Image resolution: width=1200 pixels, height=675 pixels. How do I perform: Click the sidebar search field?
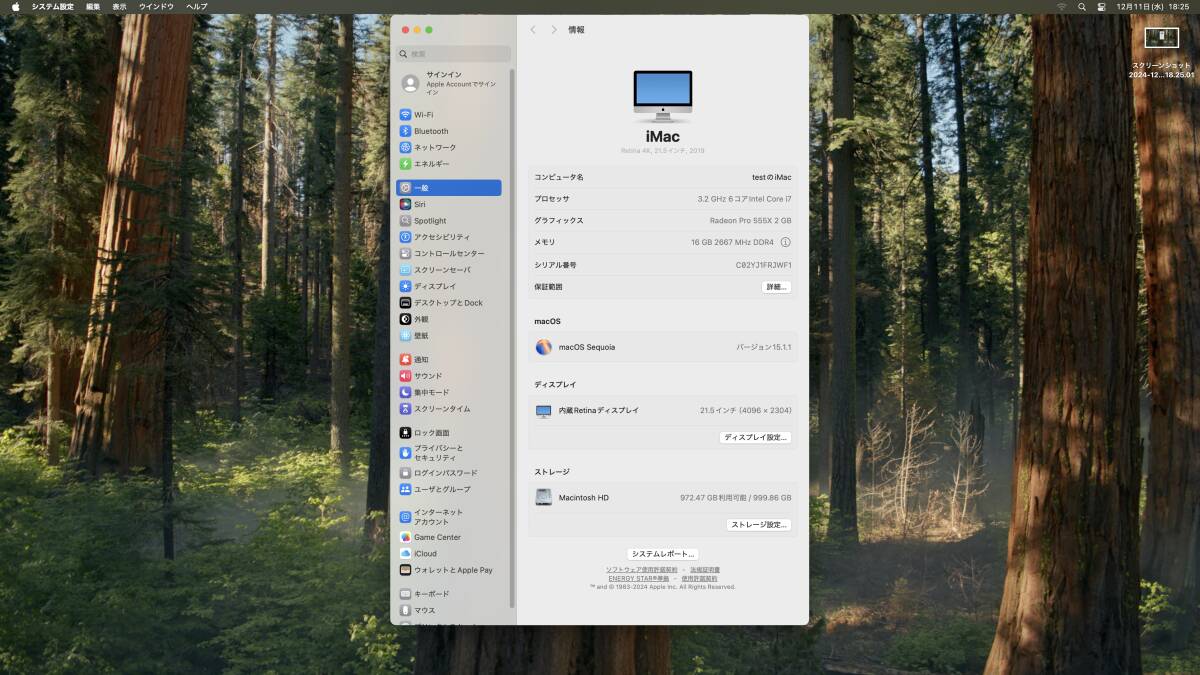point(455,54)
